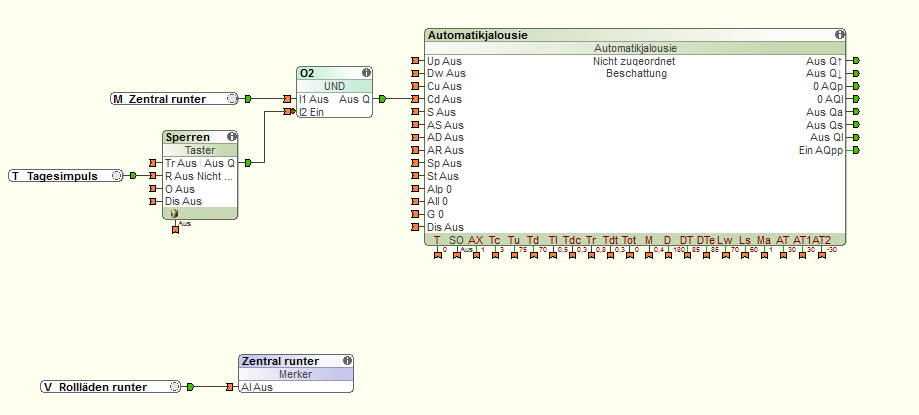Click the O Aus input connector of Sperren
Screen dimensions: 919x415
[153, 189]
